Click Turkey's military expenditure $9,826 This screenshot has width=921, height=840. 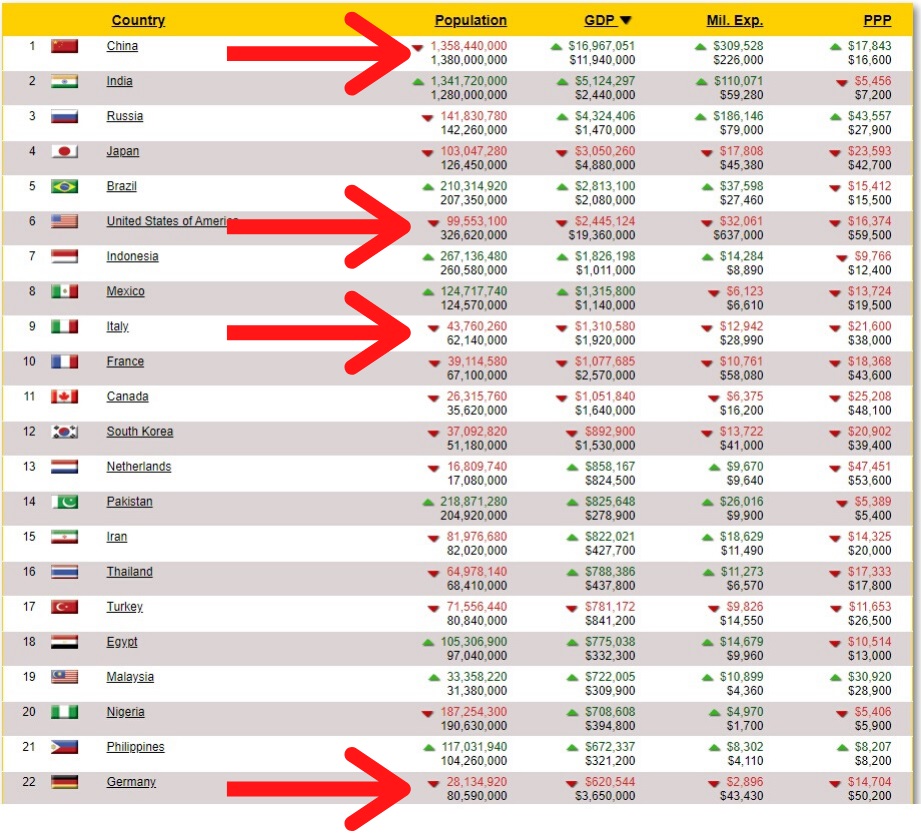[x=745, y=607]
